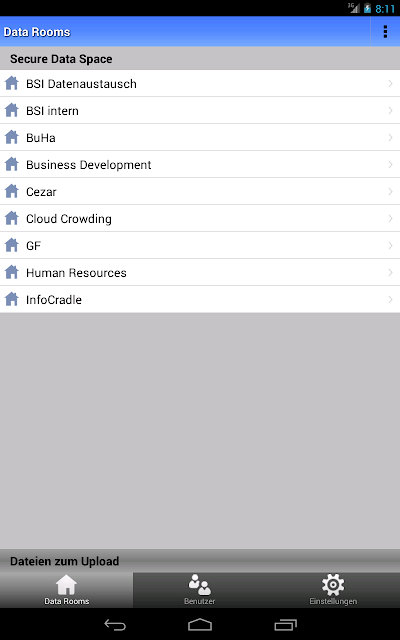400x640 pixels.
Task: Open the Einstellungen gear tab
Action: click(x=333, y=590)
